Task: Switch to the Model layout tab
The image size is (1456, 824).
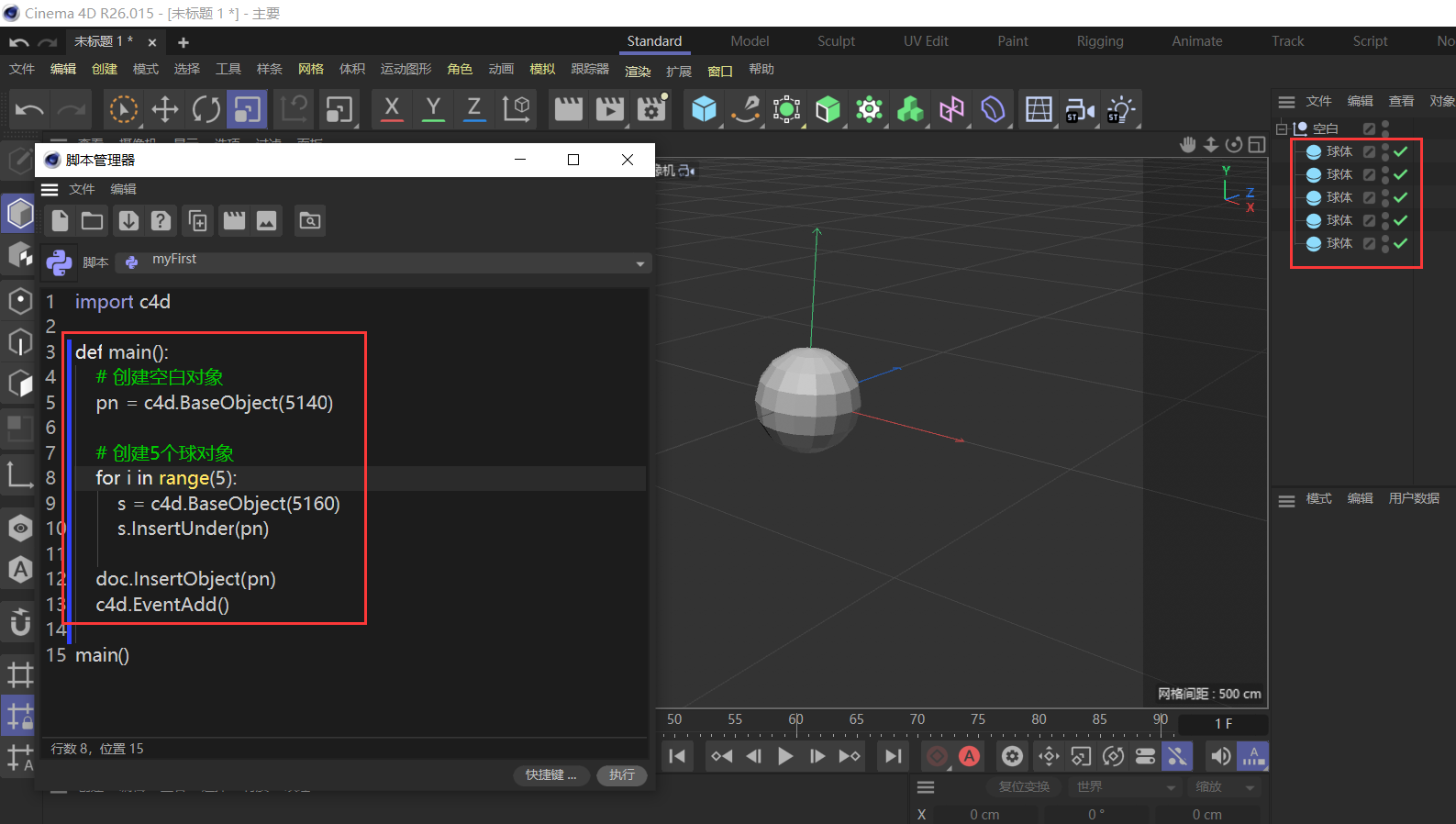Action: click(x=750, y=41)
